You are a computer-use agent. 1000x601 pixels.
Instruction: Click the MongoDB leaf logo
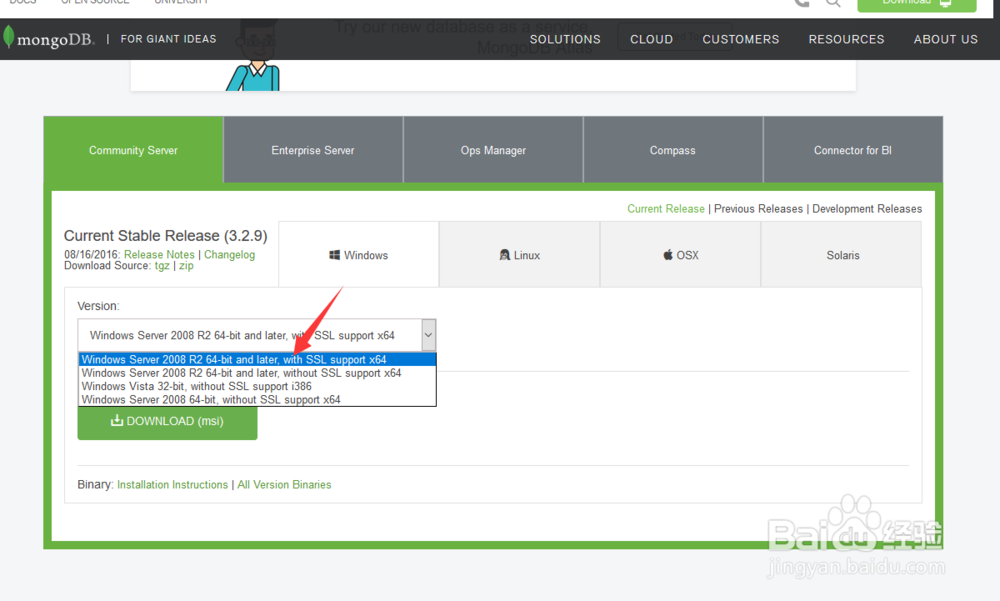[8, 37]
